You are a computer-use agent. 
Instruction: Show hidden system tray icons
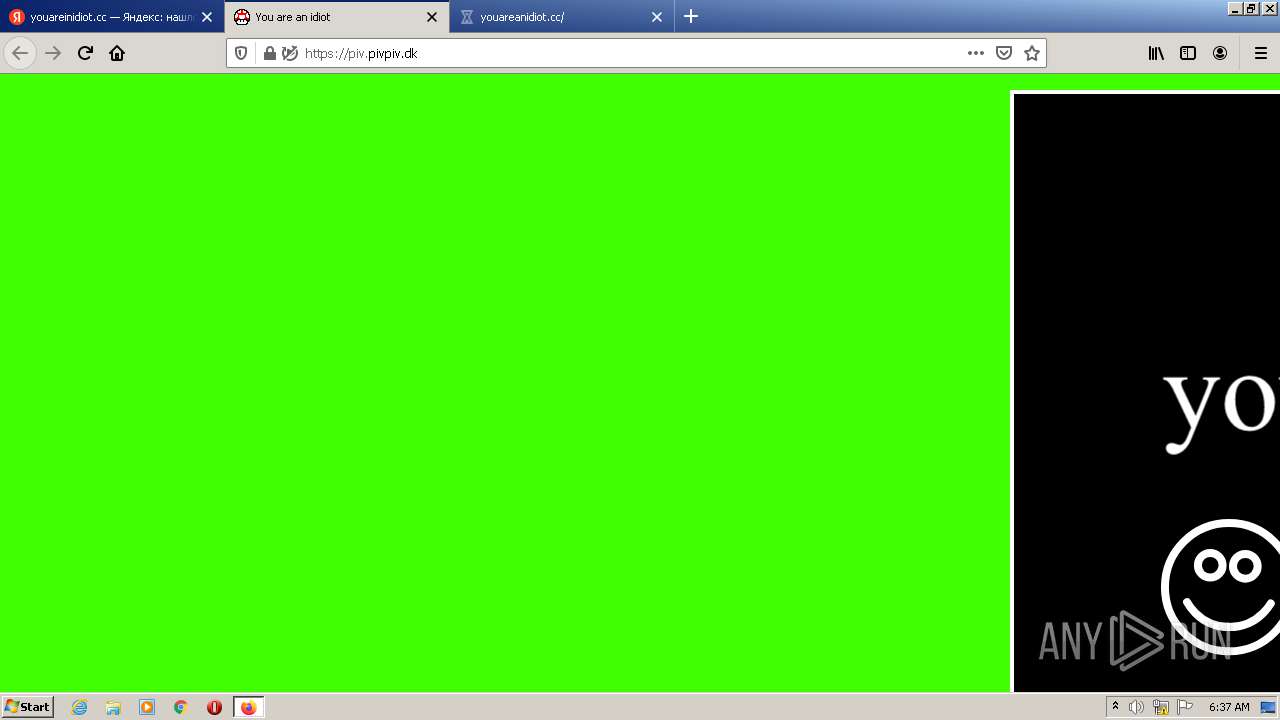1115,707
